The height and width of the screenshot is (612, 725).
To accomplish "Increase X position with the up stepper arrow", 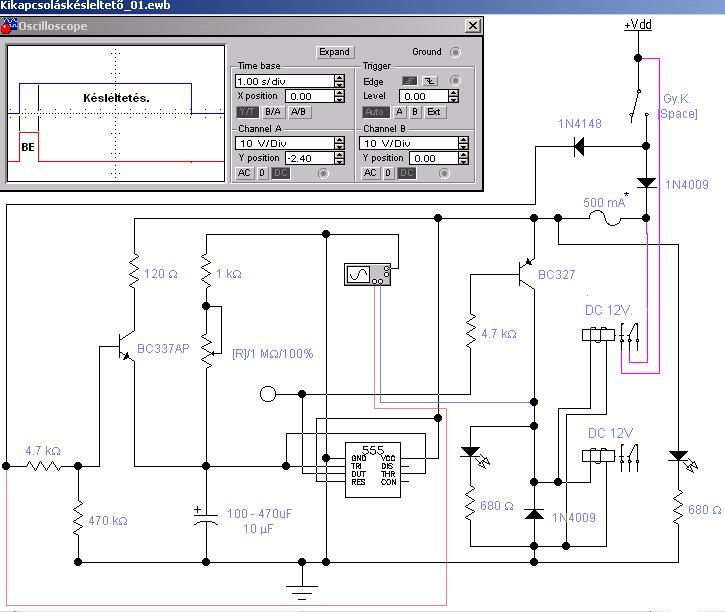I will click(339, 93).
